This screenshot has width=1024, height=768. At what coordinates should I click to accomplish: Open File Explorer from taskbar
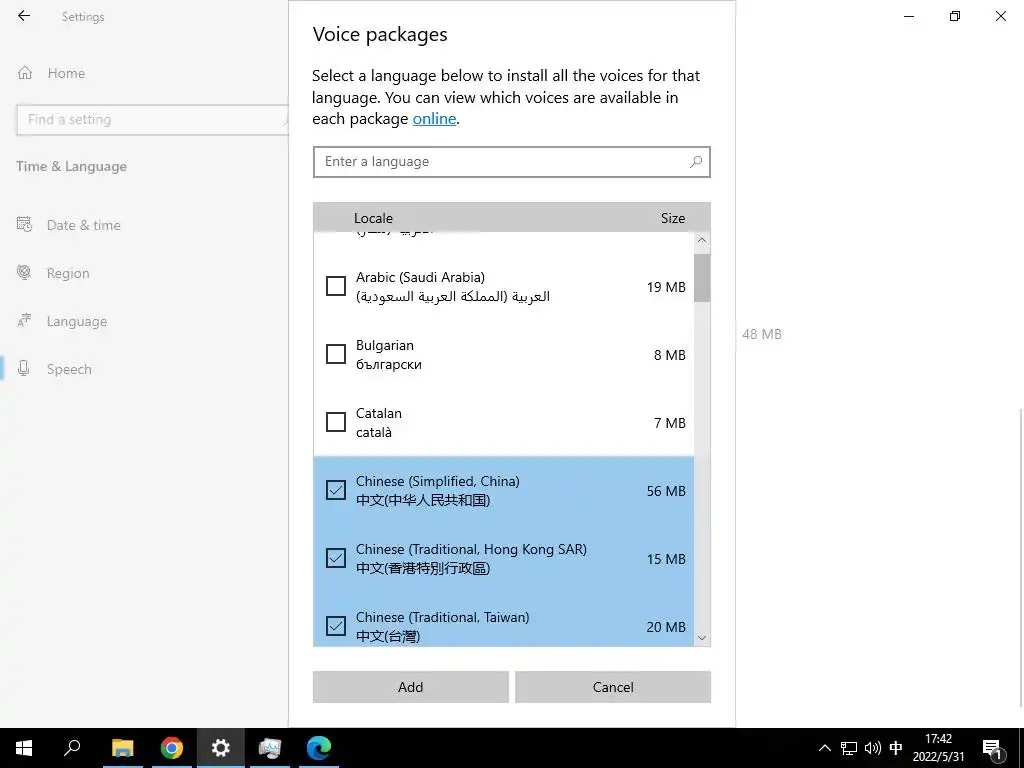click(x=122, y=748)
